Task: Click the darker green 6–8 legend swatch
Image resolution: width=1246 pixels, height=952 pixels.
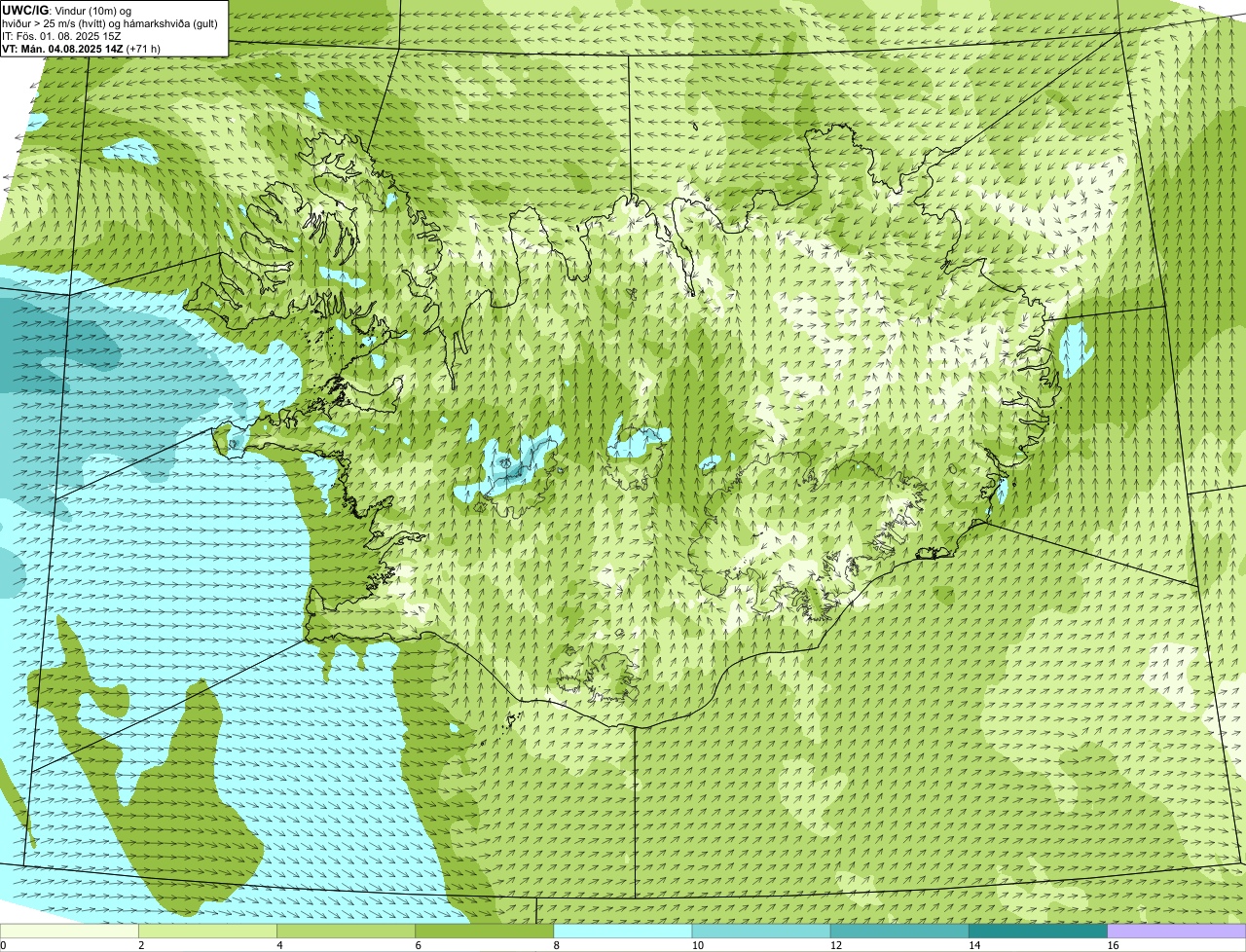Action: (x=486, y=932)
